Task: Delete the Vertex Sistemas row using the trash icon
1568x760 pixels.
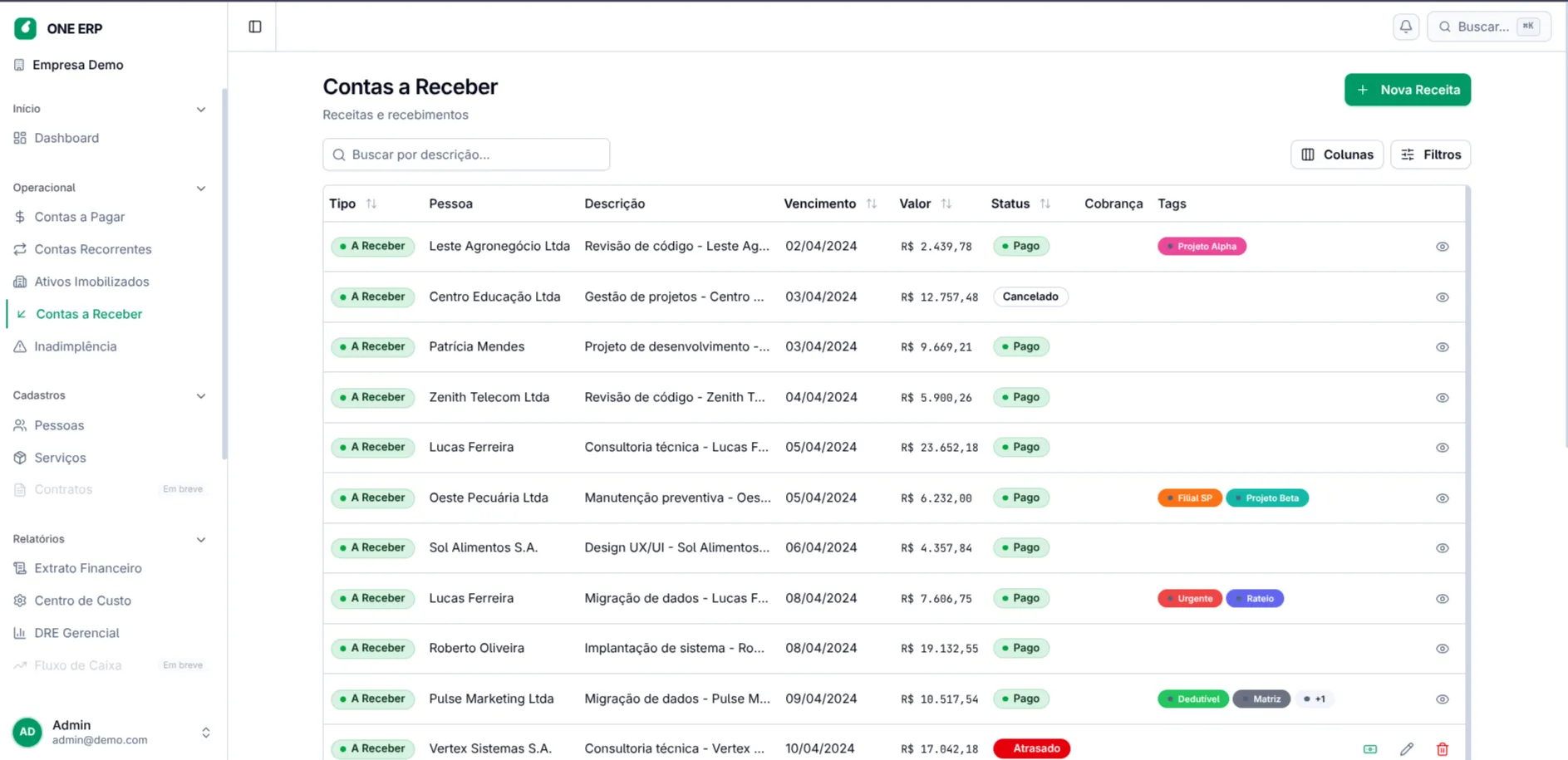Action: click(1442, 749)
